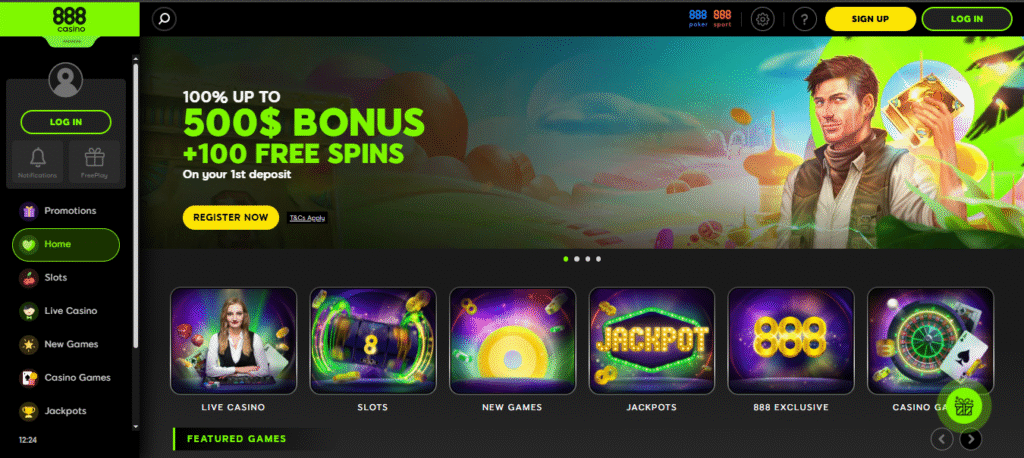This screenshot has height=458, width=1024.
Task: Click the floating green gift box icon
Action: coord(963,406)
